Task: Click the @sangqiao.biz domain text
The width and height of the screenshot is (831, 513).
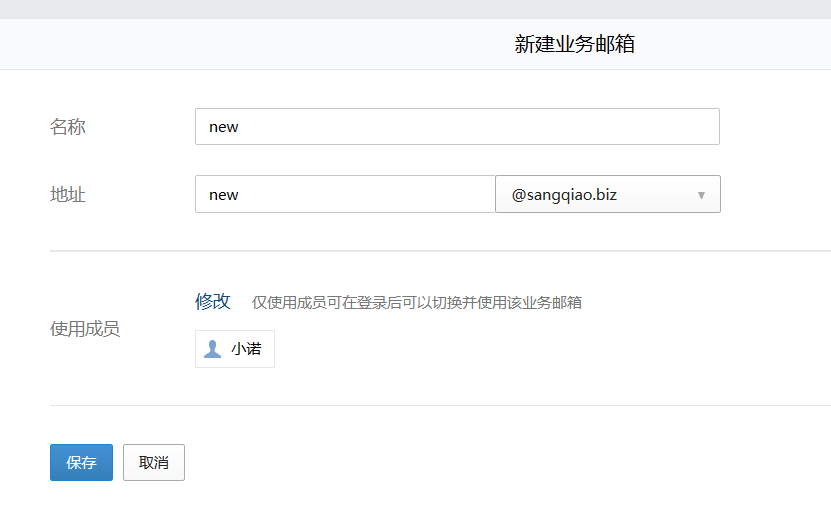Action: 564,195
